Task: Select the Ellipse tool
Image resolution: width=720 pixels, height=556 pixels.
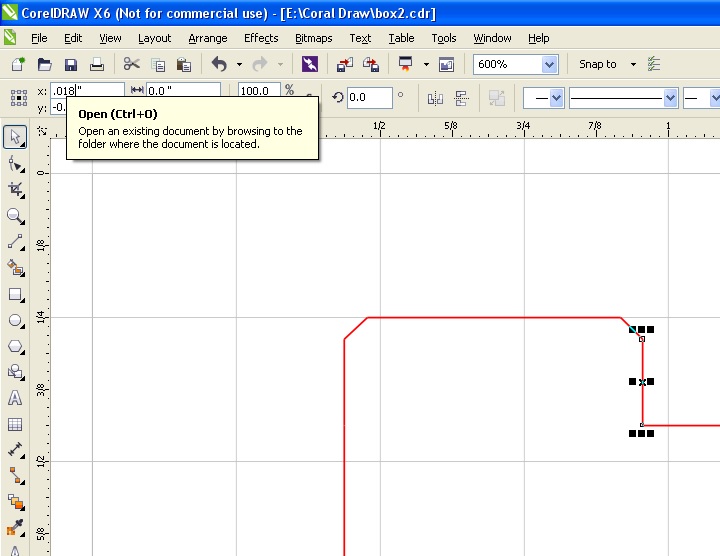Action: point(16,320)
